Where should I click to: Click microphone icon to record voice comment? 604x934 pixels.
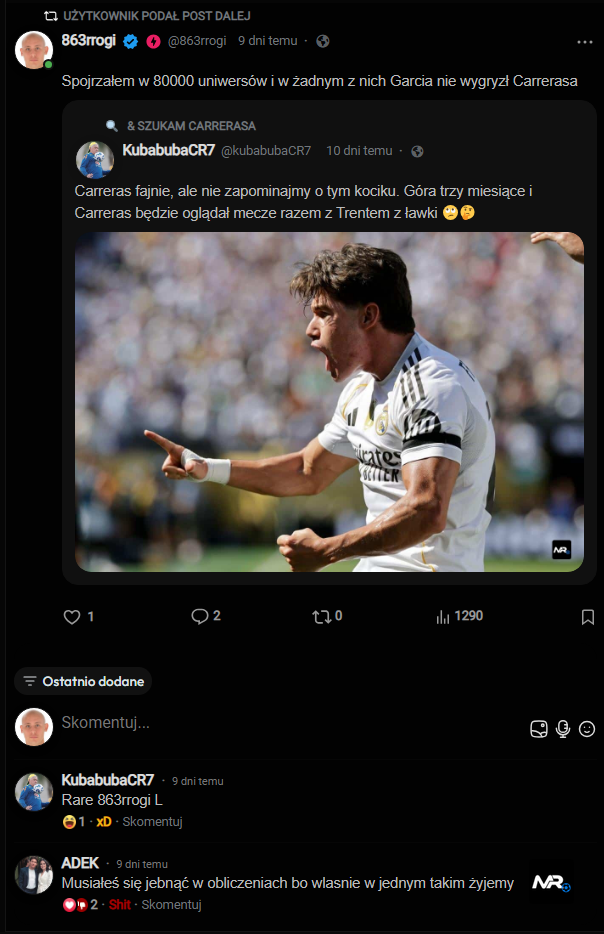click(x=563, y=729)
